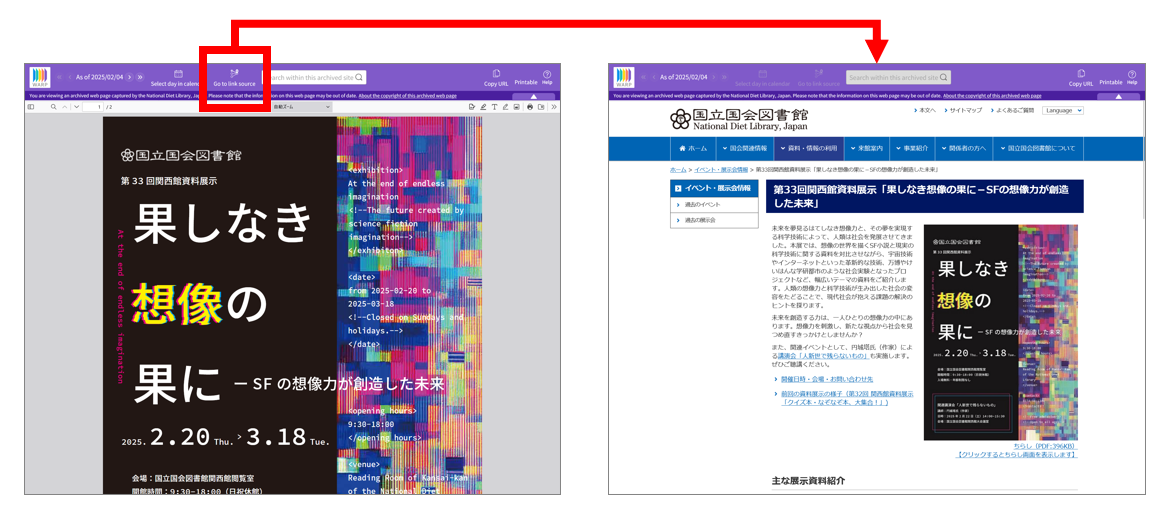Click the ホーム menu item
This screenshot has height=516, width=1168.
[693, 148]
